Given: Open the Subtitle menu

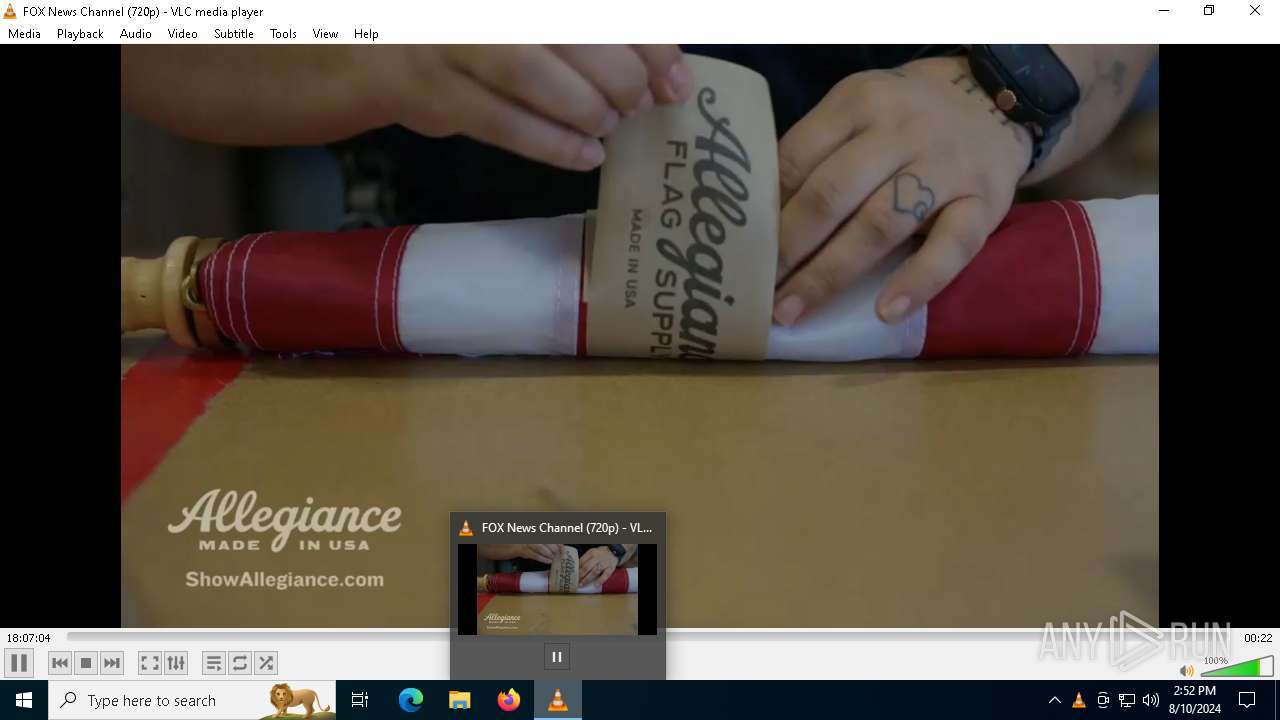Looking at the screenshot, I should [234, 34].
